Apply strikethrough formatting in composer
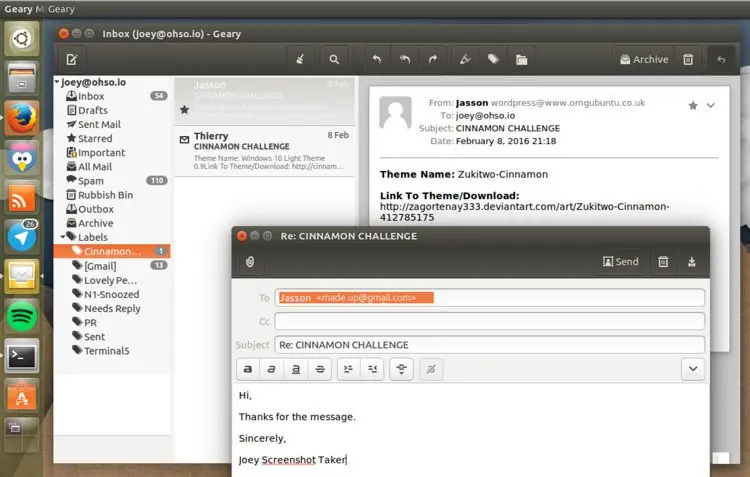750x477 pixels. [x=320, y=369]
